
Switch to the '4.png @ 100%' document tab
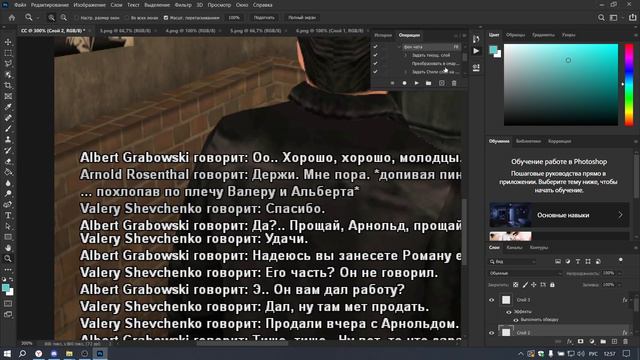point(190,31)
